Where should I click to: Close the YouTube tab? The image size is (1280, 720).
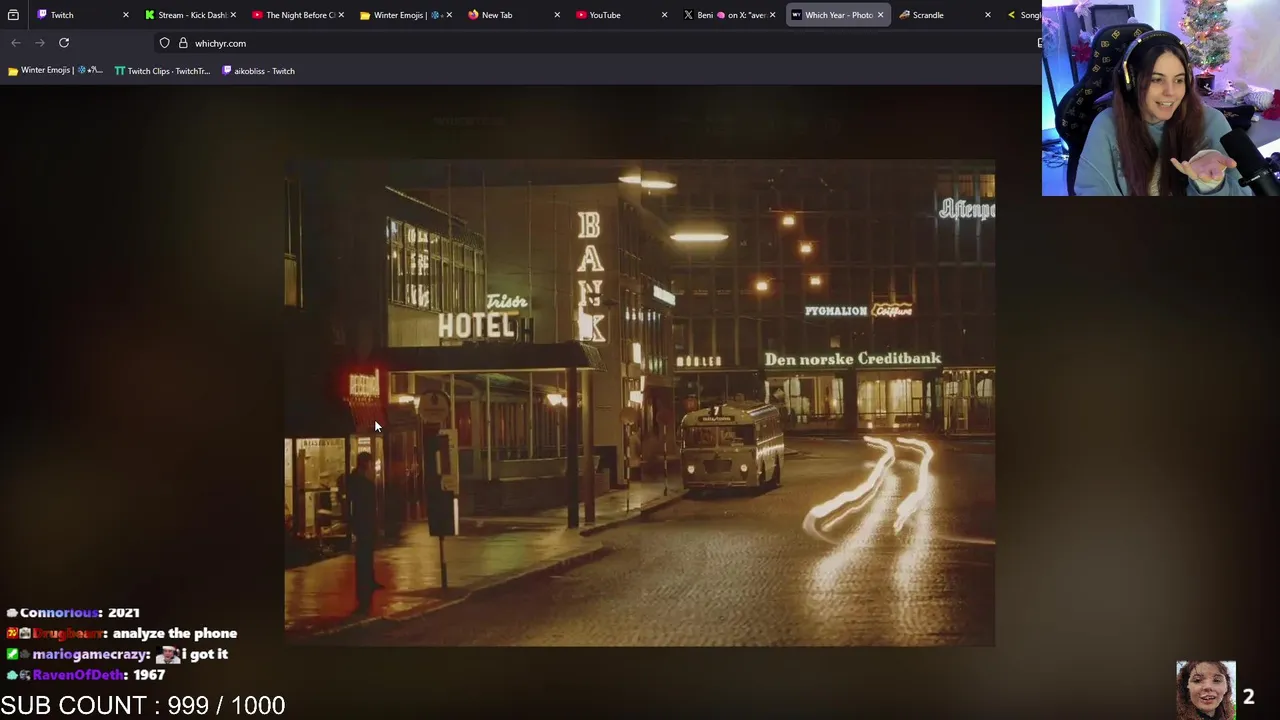click(x=665, y=15)
